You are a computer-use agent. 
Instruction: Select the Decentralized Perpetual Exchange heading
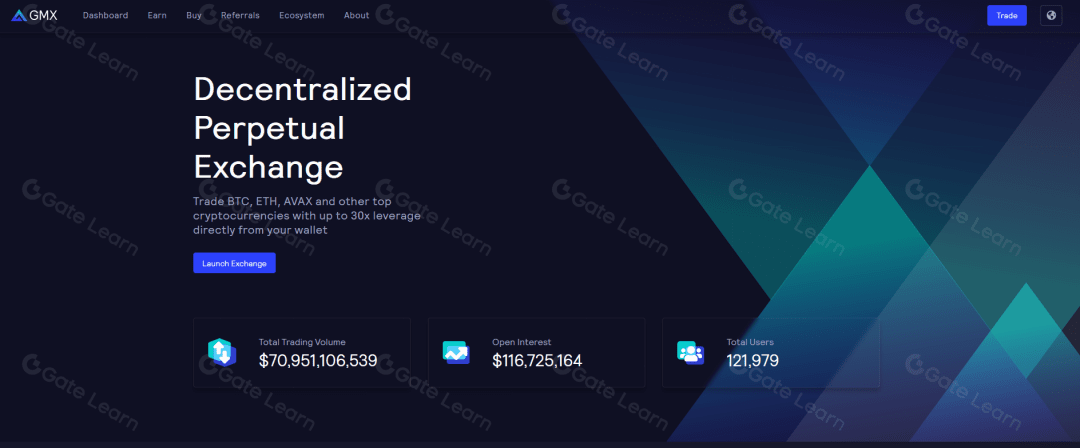coord(302,128)
